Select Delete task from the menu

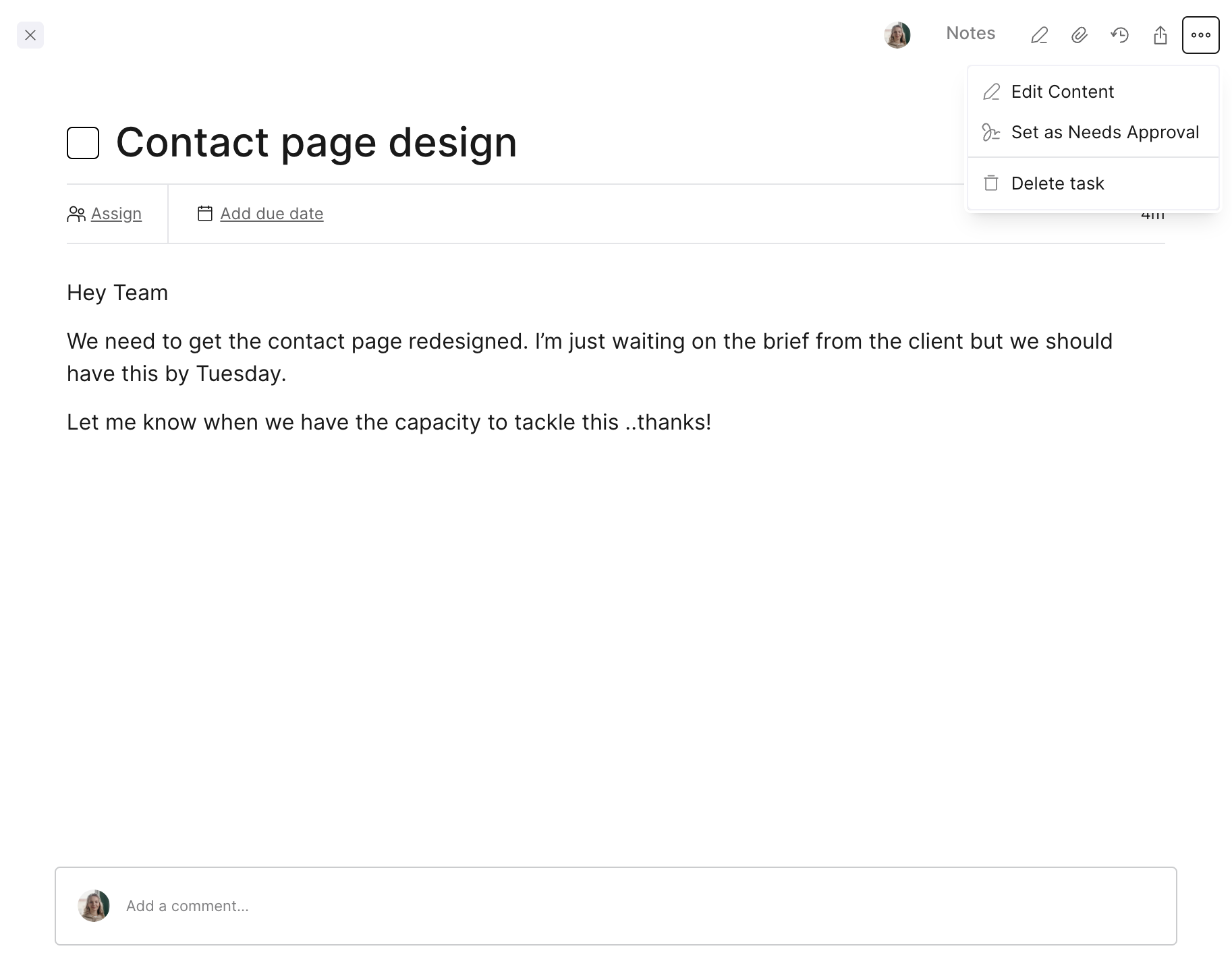1057,183
